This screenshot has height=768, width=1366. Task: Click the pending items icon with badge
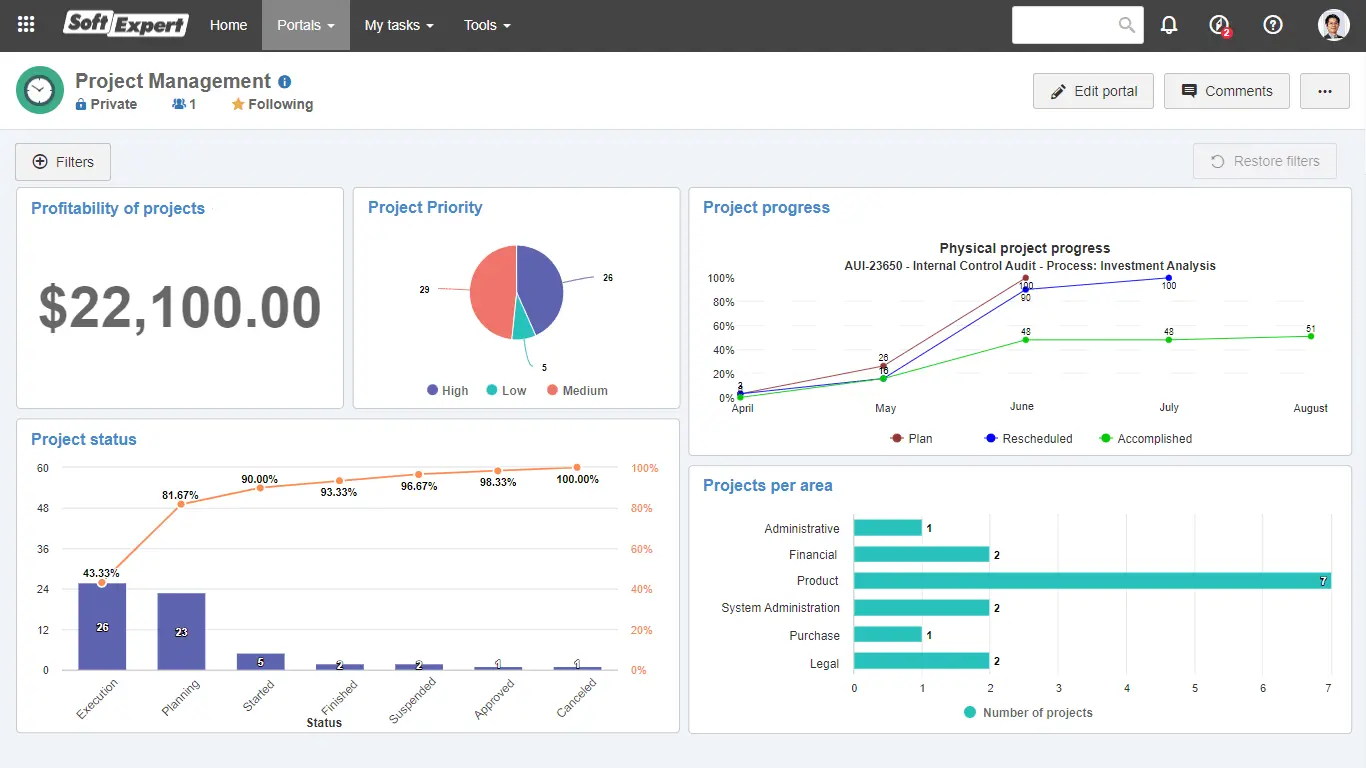(1219, 25)
